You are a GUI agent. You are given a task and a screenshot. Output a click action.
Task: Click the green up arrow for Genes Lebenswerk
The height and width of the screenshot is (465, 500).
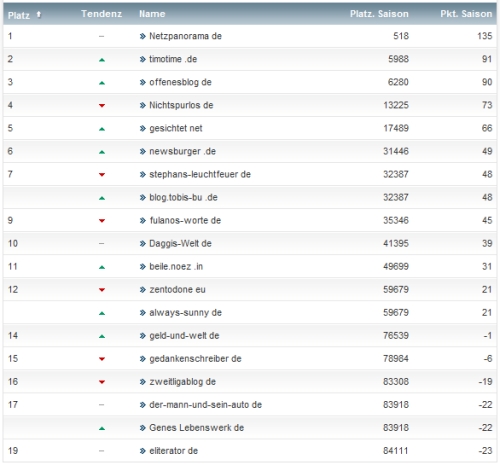point(102,429)
